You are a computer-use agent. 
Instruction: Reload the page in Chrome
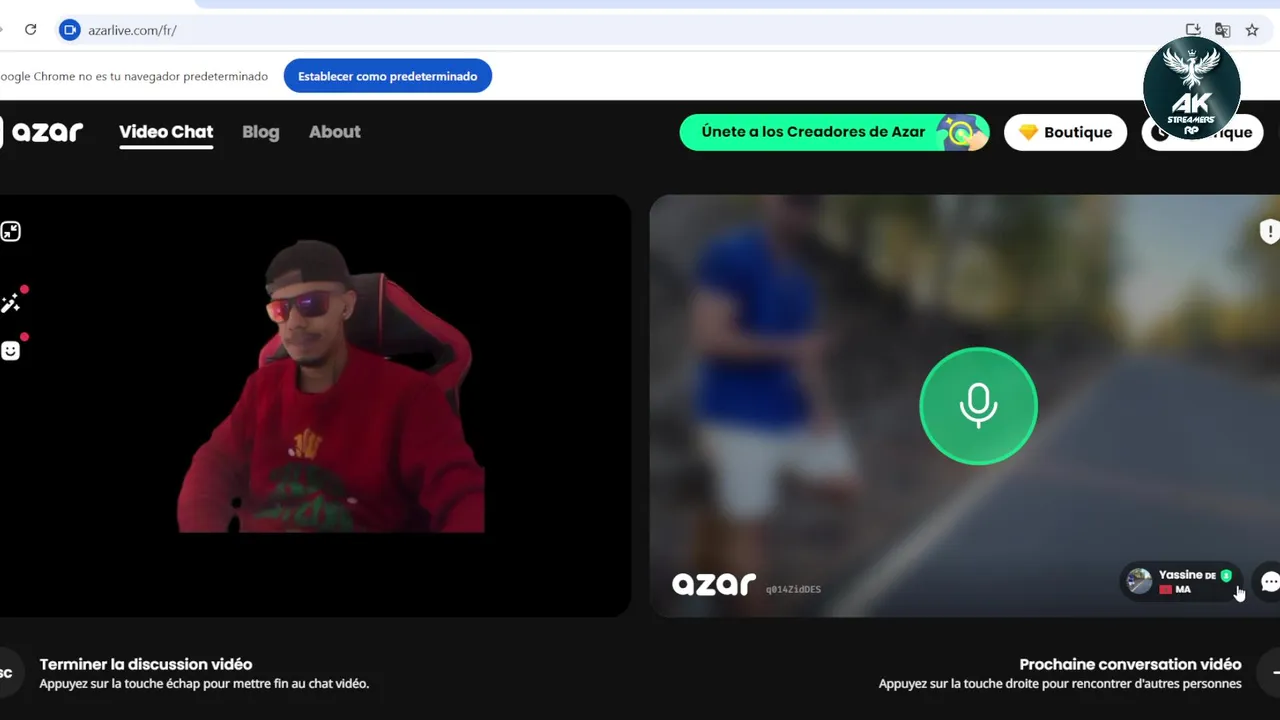coord(31,30)
